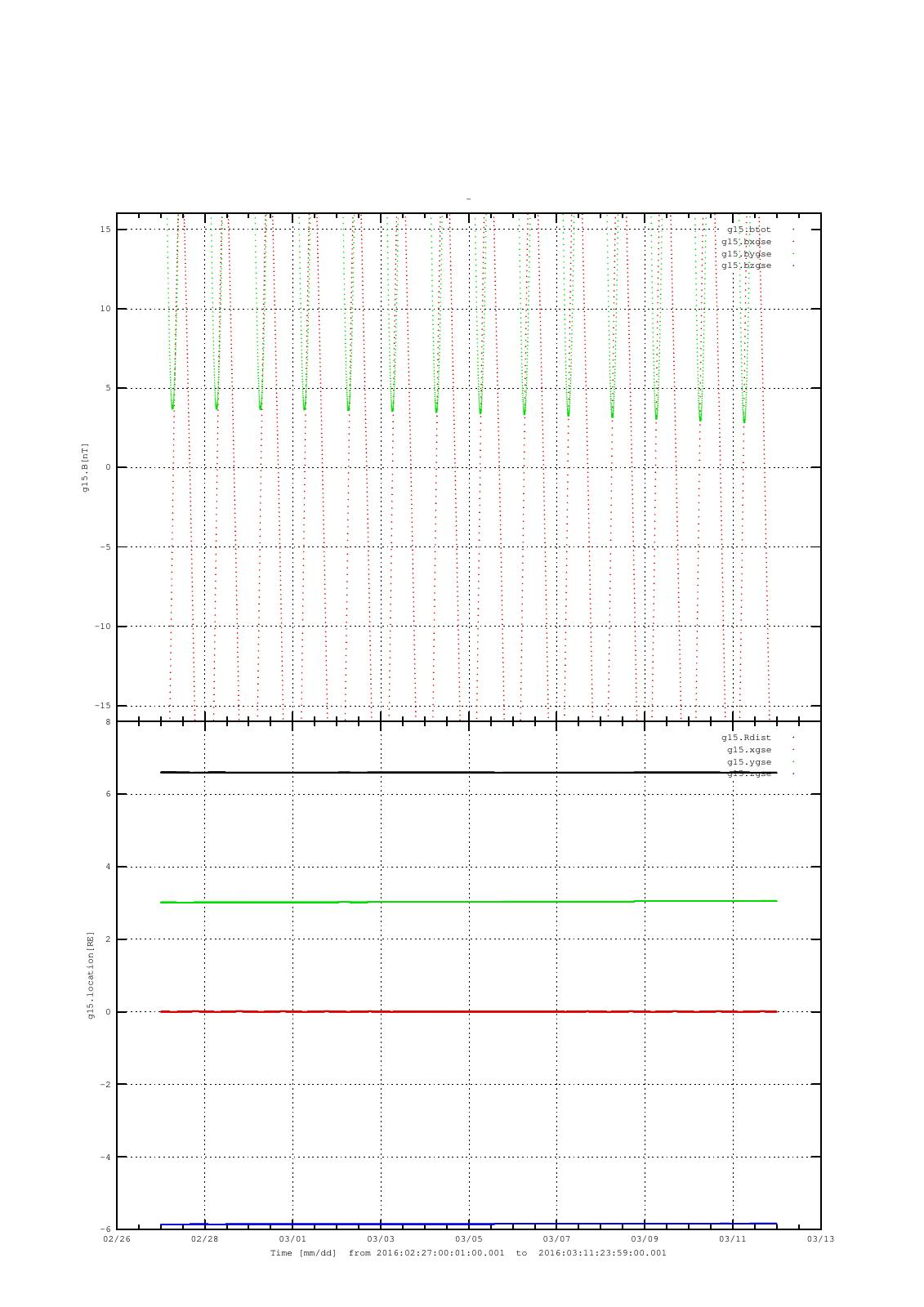This screenshot has width=924, height=1307.
Task: Select the −15 tick on the B axis
Action: [x=104, y=706]
